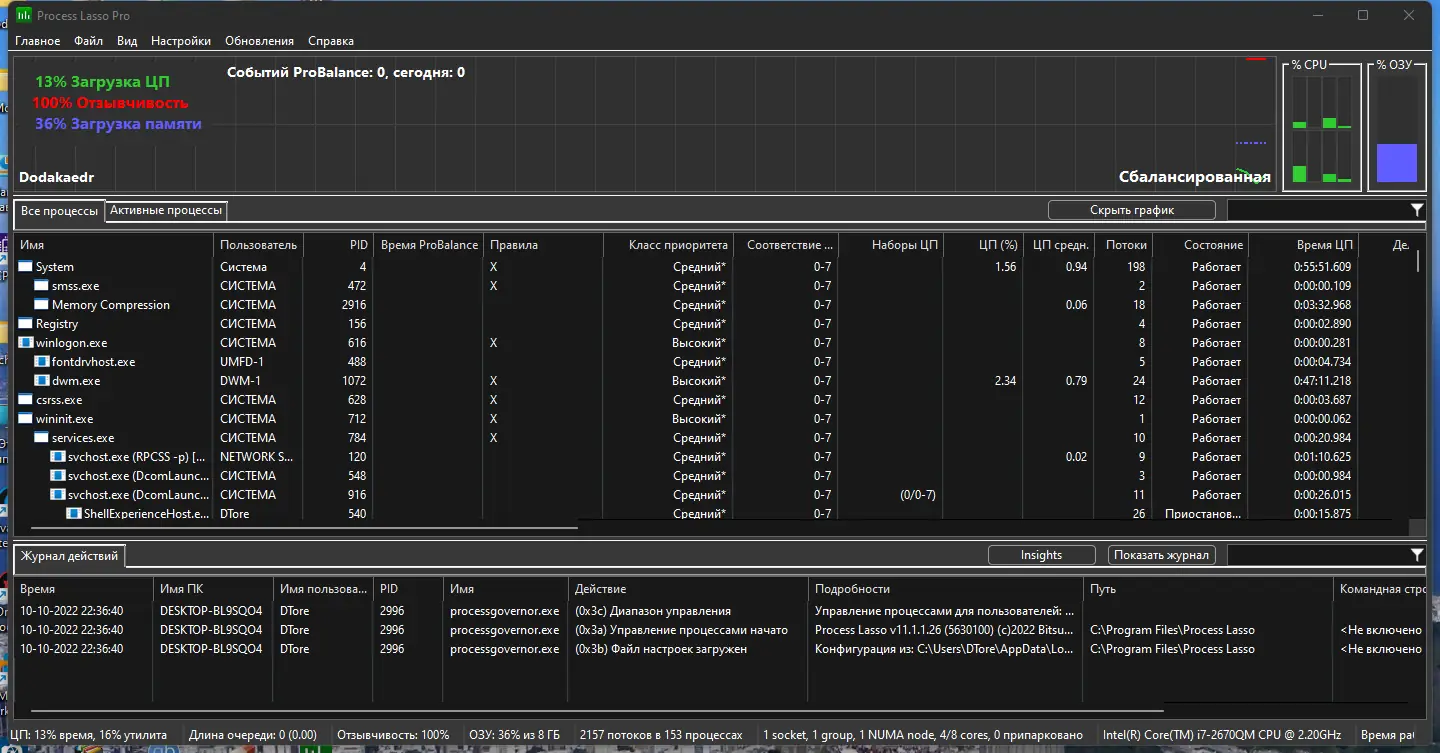The height and width of the screenshot is (753, 1440).
Task: Click the dwm.exe process icon
Action: [x=42, y=381]
